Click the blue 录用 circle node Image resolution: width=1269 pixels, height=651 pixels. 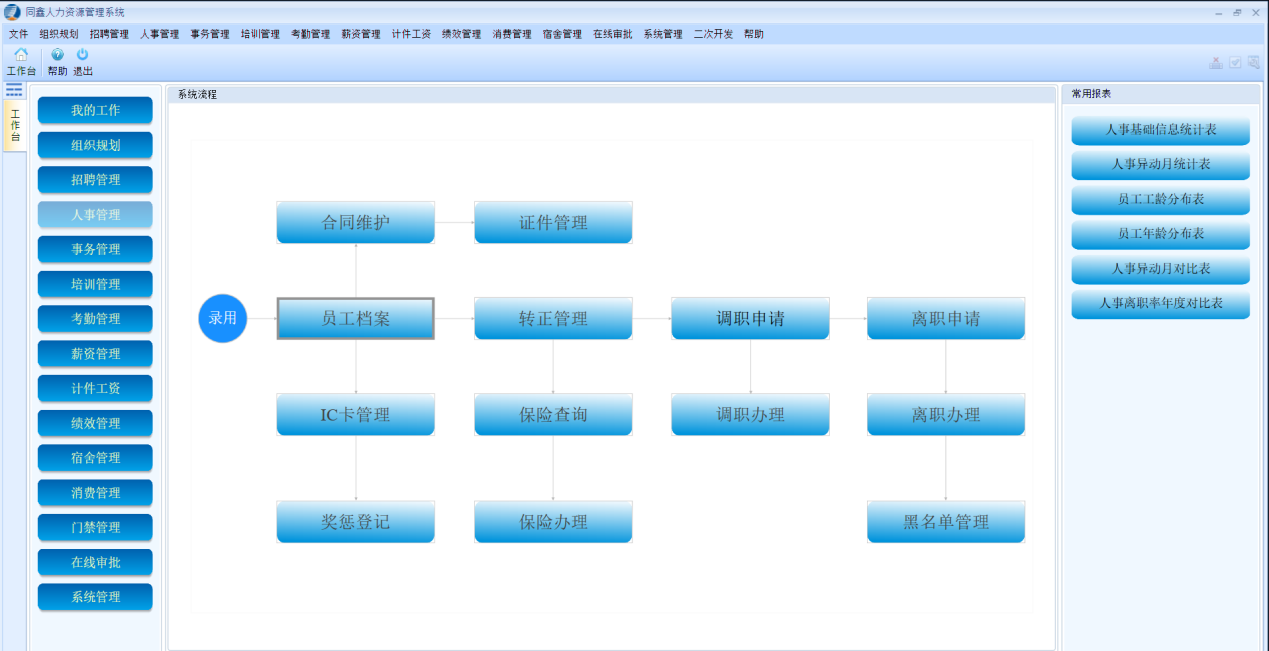(222, 318)
